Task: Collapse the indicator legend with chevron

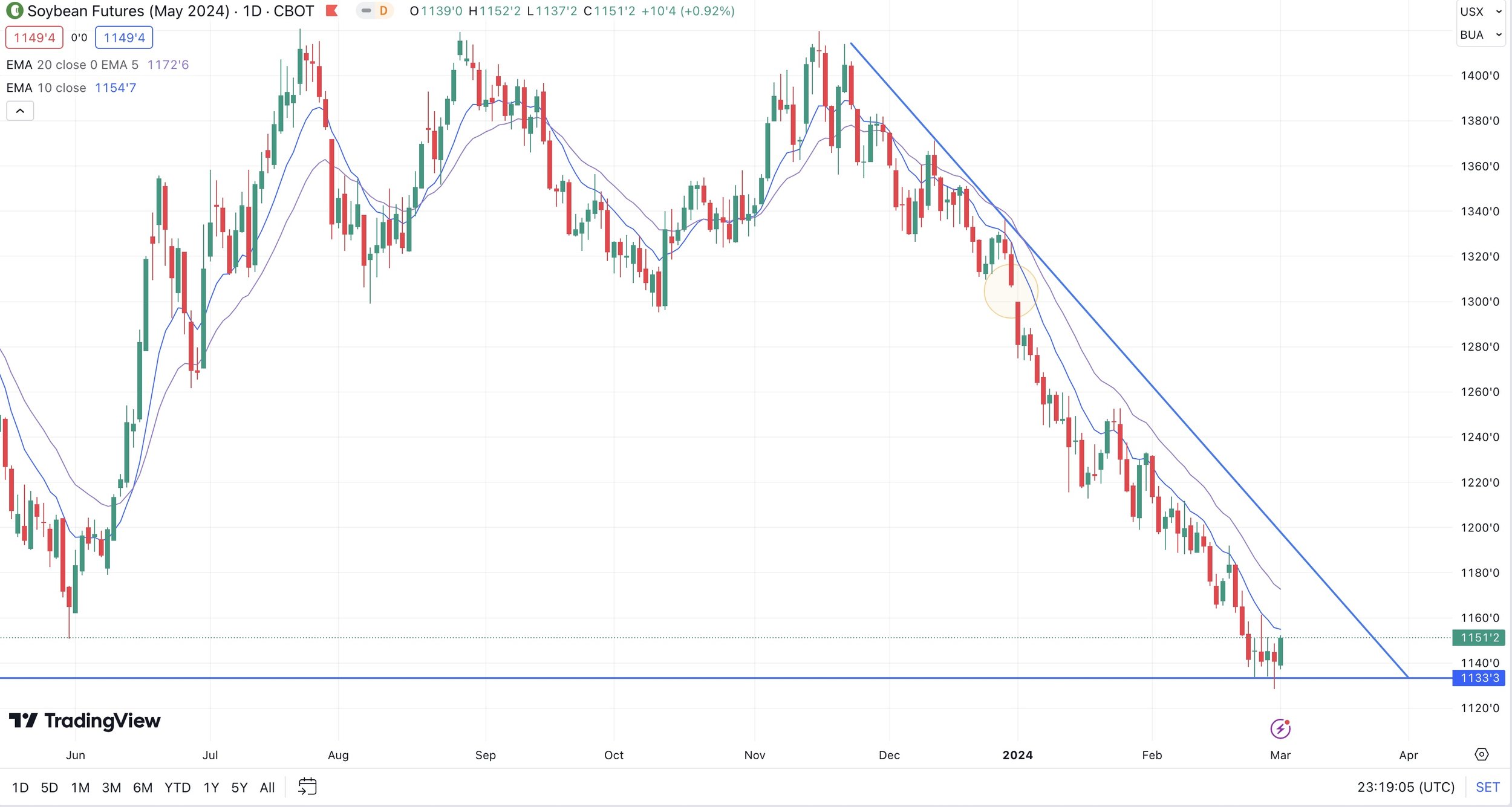Action: pos(20,111)
